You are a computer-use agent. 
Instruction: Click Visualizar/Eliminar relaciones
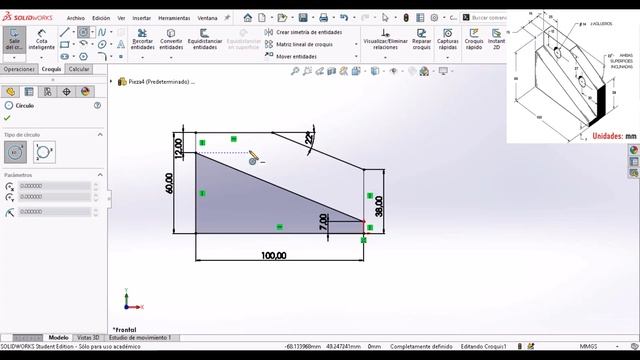[x=385, y=40]
